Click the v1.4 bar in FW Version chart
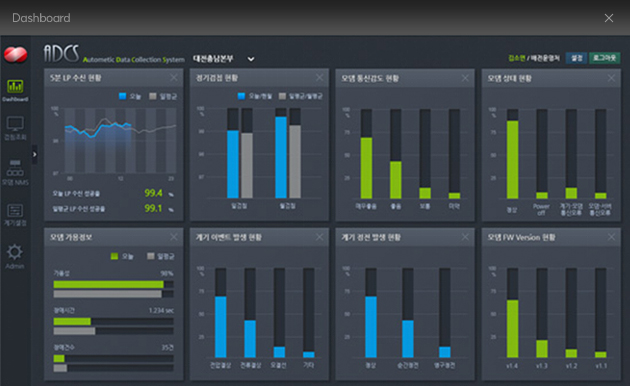Screen dimensions: 630x386 512,329
